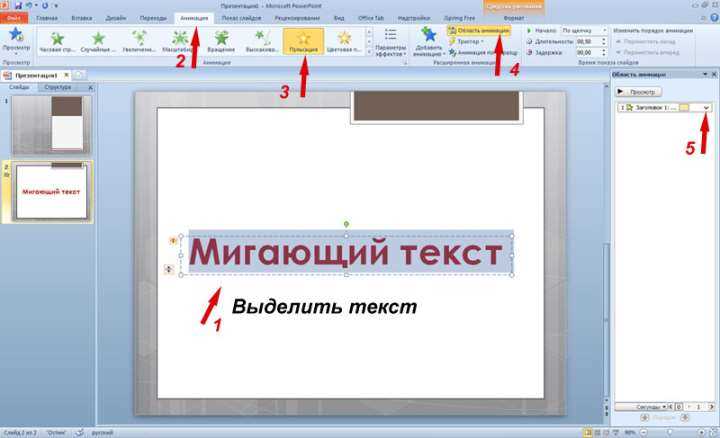
Task: Open the Триггер dropdown
Action: (466, 41)
